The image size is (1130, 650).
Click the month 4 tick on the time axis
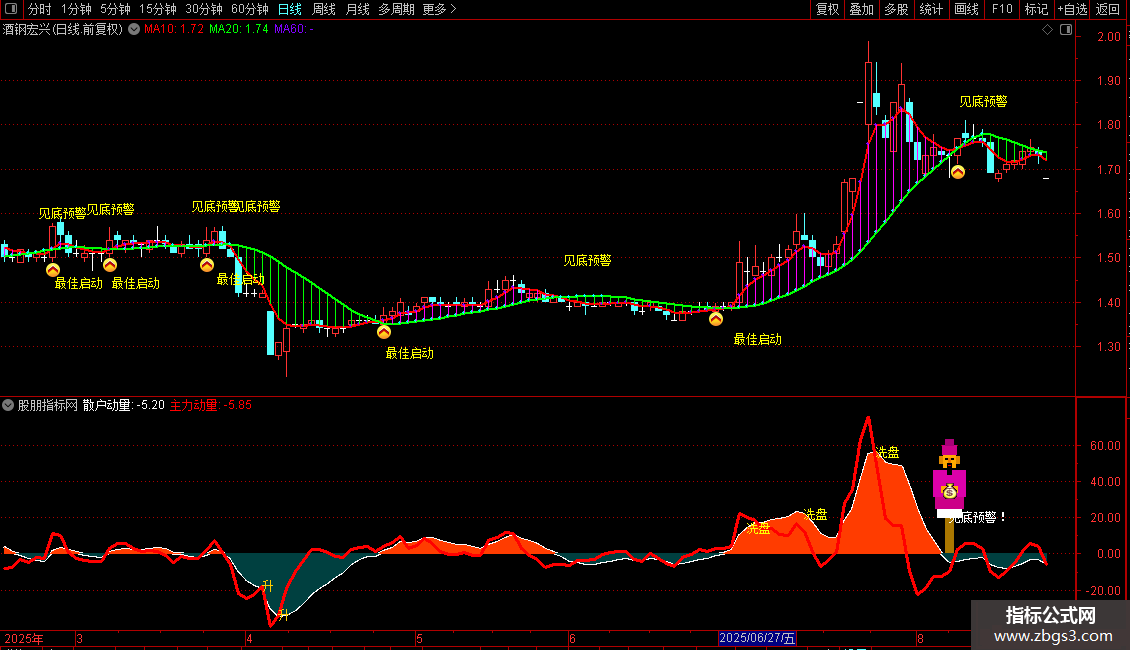(x=249, y=638)
